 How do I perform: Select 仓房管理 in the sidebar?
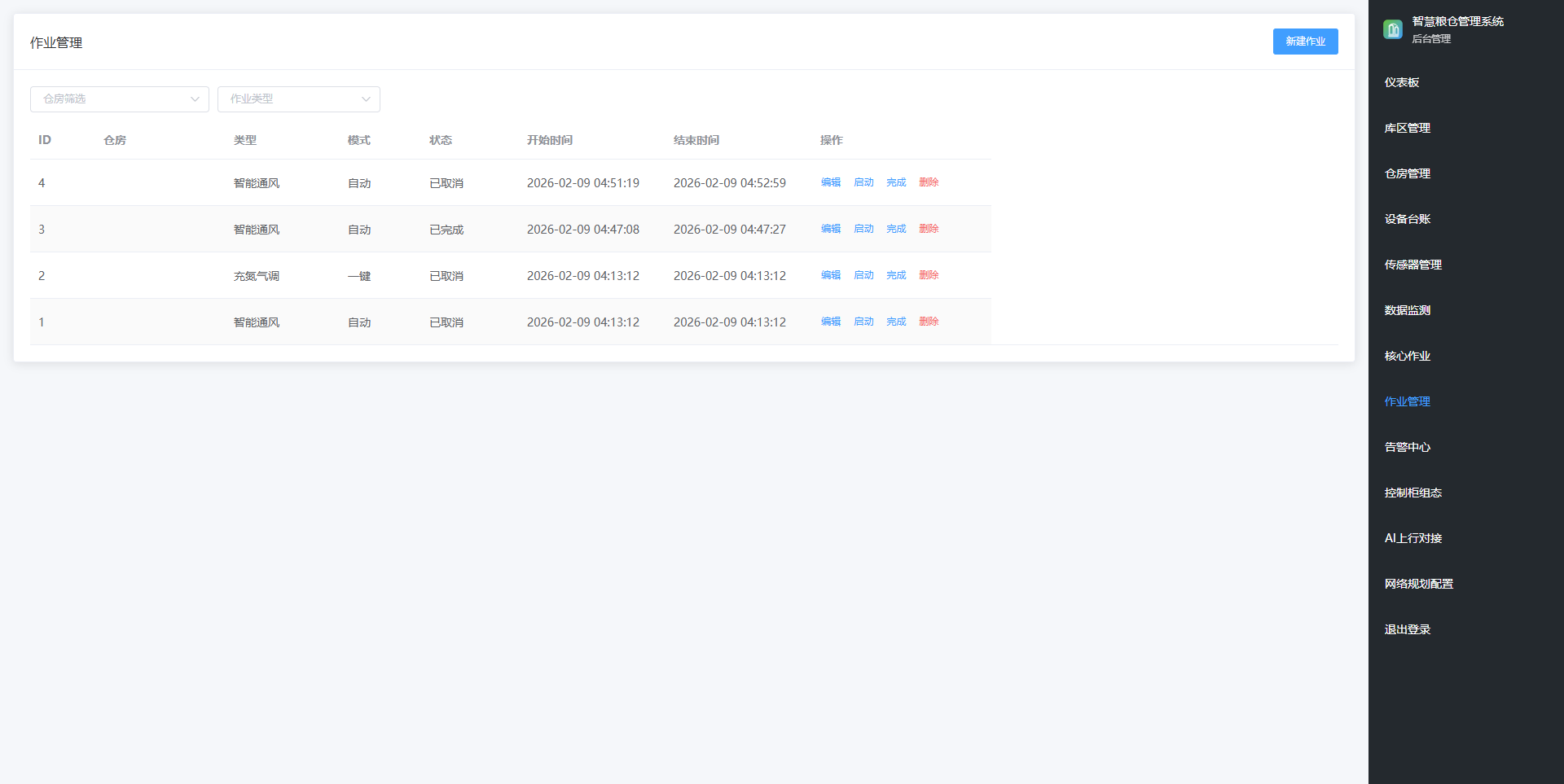1407,173
